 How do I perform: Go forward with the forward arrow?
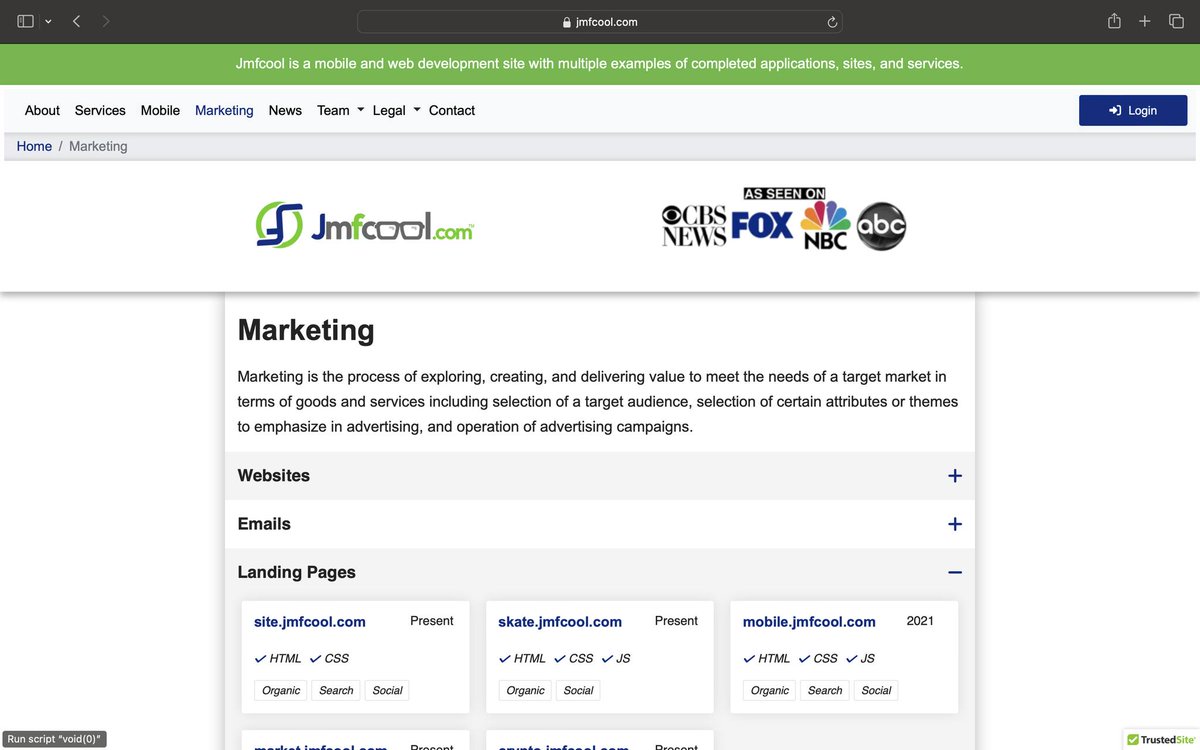[x=106, y=21]
